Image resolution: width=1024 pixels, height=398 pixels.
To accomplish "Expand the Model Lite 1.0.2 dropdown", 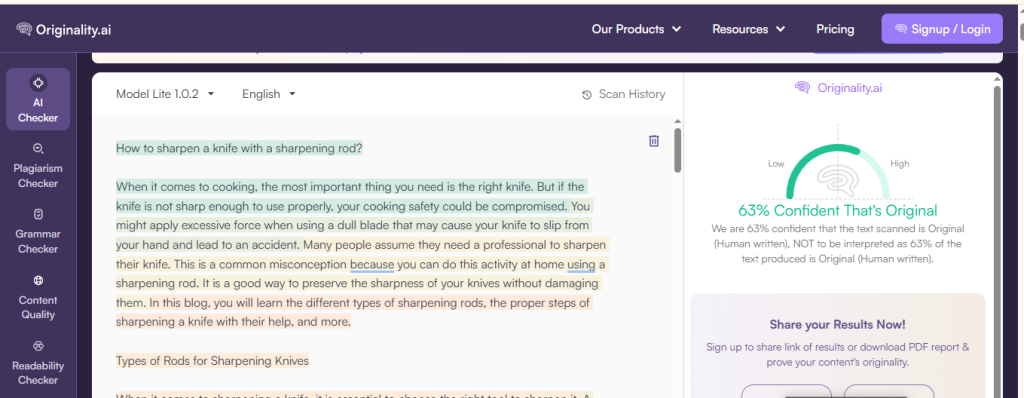I will [165, 94].
